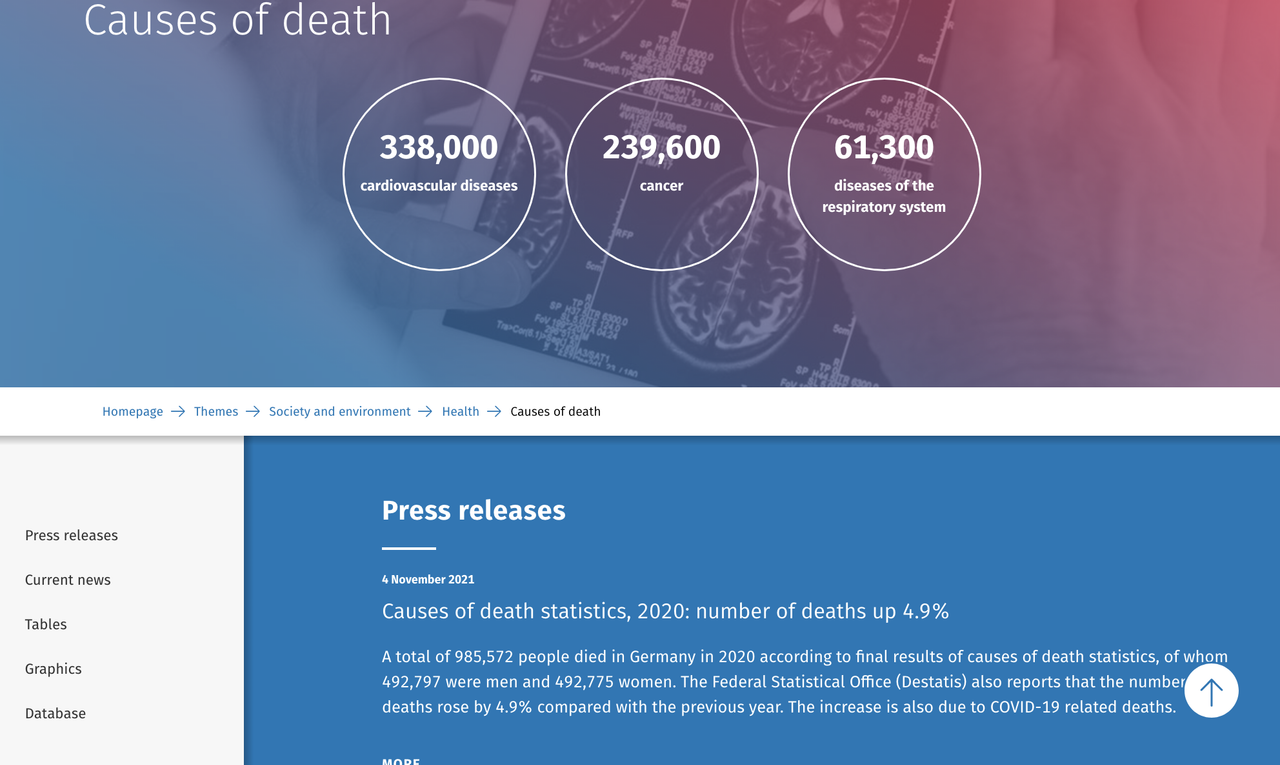Click the press release summary paragraph
The image size is (1280, 765).
[x=805, y=682]
